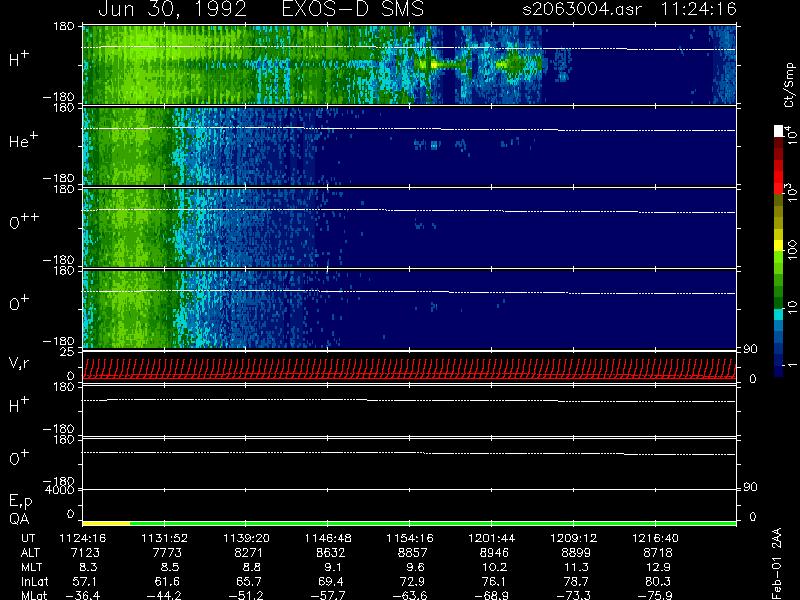Screen dimensions: 800x600
Task: Select the file name "s2063004.asr"
Action: pos(582,9)
